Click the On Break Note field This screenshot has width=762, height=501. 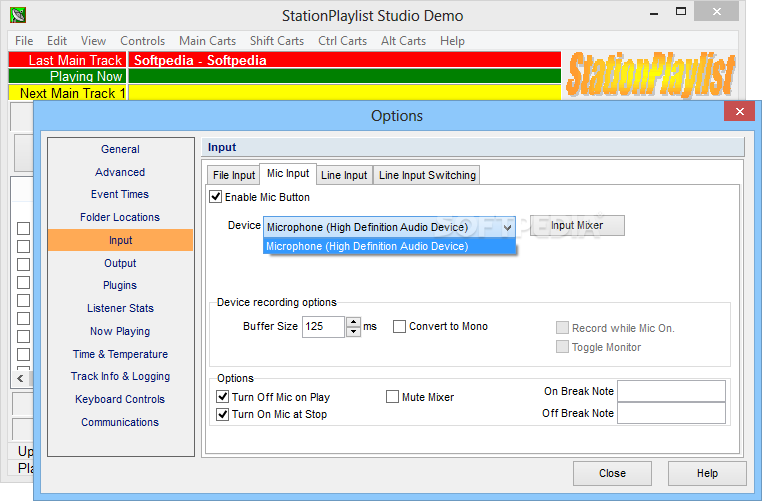click(x=671, y=391)
